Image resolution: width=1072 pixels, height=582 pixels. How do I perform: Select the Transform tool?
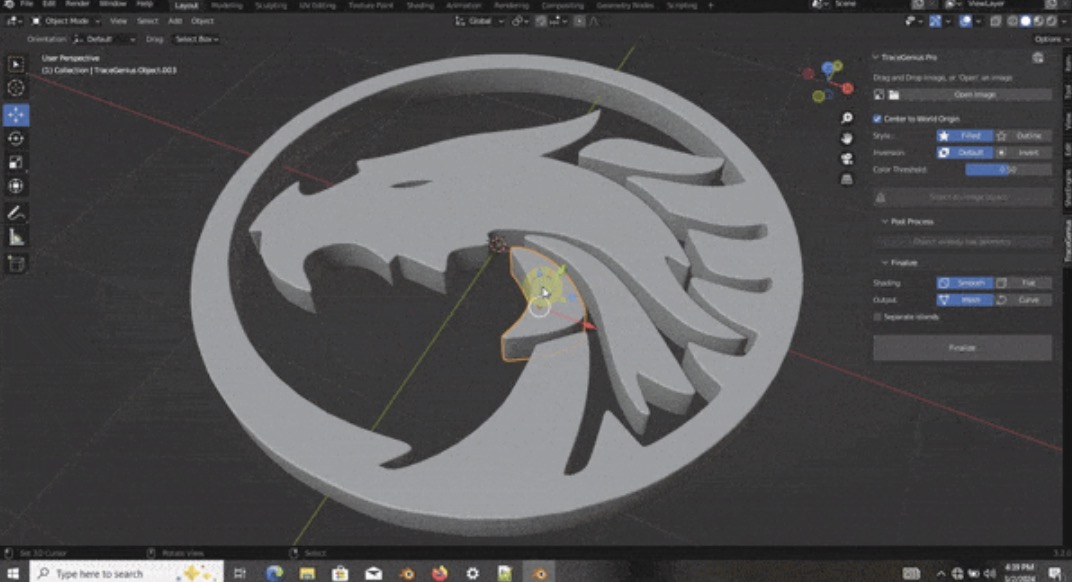coord(16,186)
